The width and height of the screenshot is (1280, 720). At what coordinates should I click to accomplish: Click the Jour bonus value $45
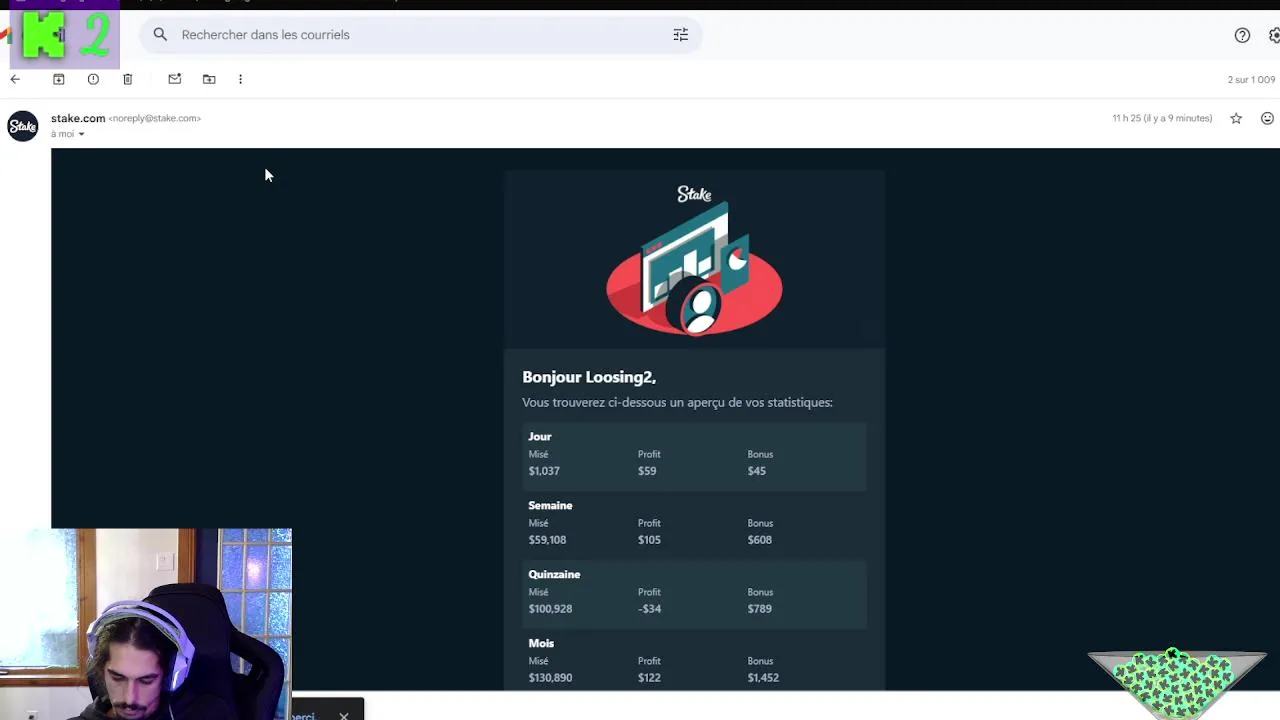(x=757, y=471)
